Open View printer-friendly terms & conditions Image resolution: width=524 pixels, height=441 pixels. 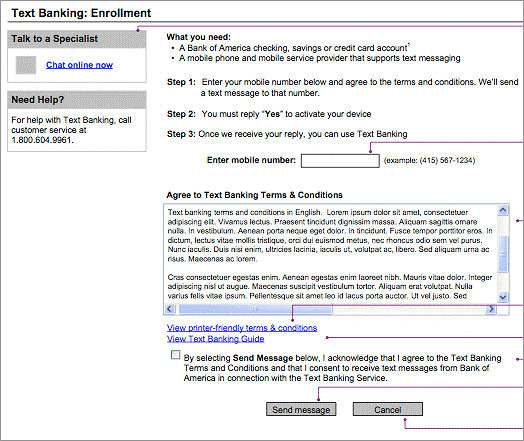pyautogui.click(x=242, y=328)
